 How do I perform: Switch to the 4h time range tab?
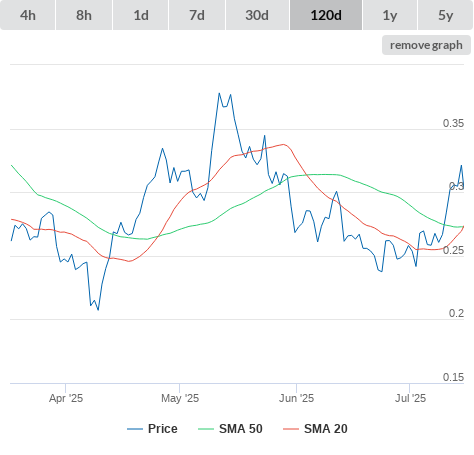pos(28,15)
